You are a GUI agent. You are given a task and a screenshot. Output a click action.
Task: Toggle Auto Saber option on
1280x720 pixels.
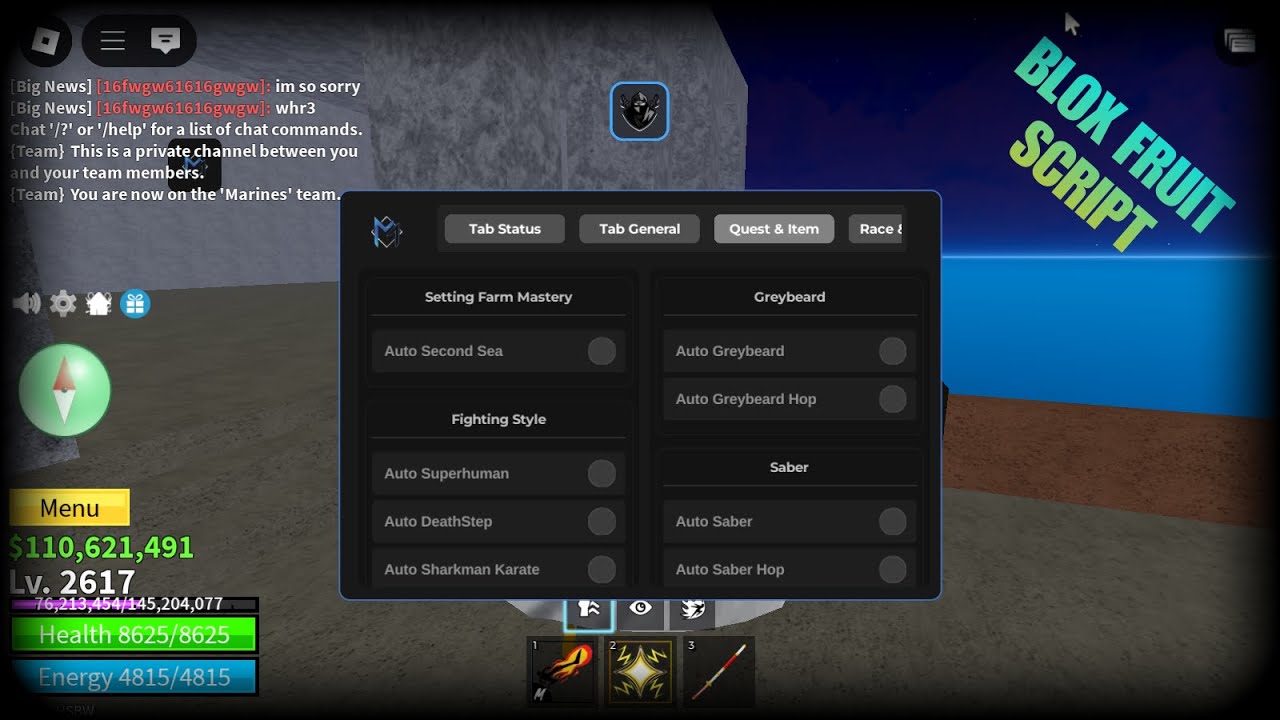[x=892, y=521]
